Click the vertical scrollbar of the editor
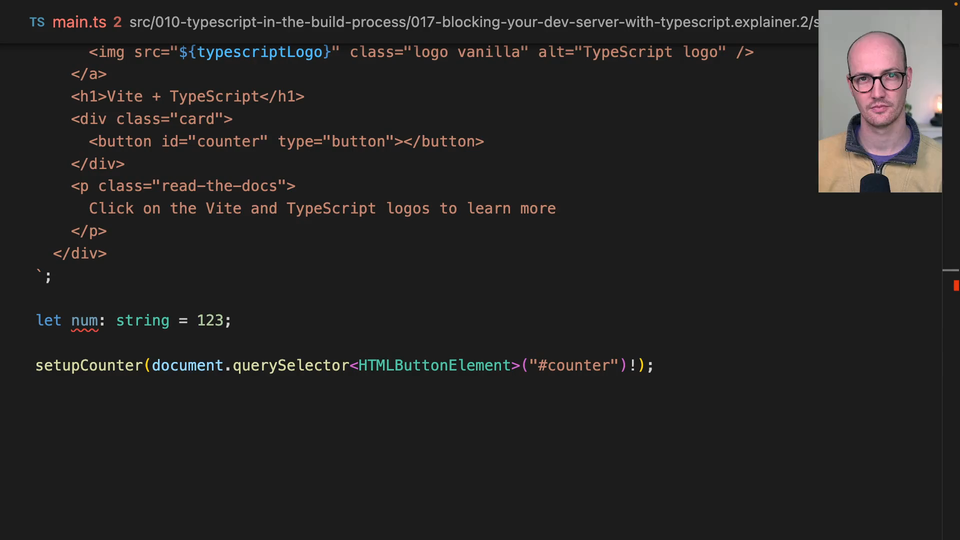Screen dimensions: 960x540 [951, 400]
